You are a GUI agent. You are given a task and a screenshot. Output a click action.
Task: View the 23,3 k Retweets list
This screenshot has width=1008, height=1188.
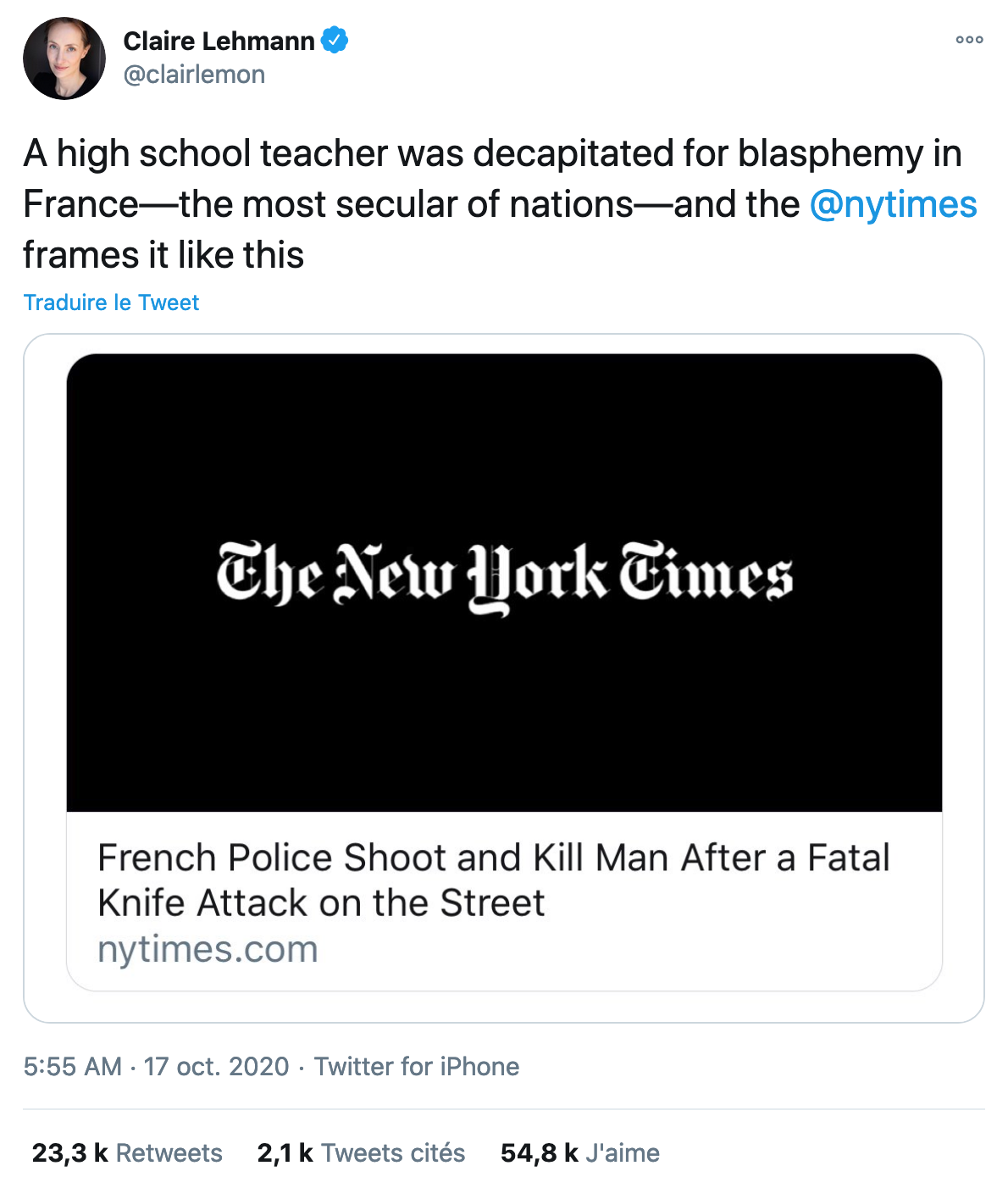click(x=127, y=1152)
